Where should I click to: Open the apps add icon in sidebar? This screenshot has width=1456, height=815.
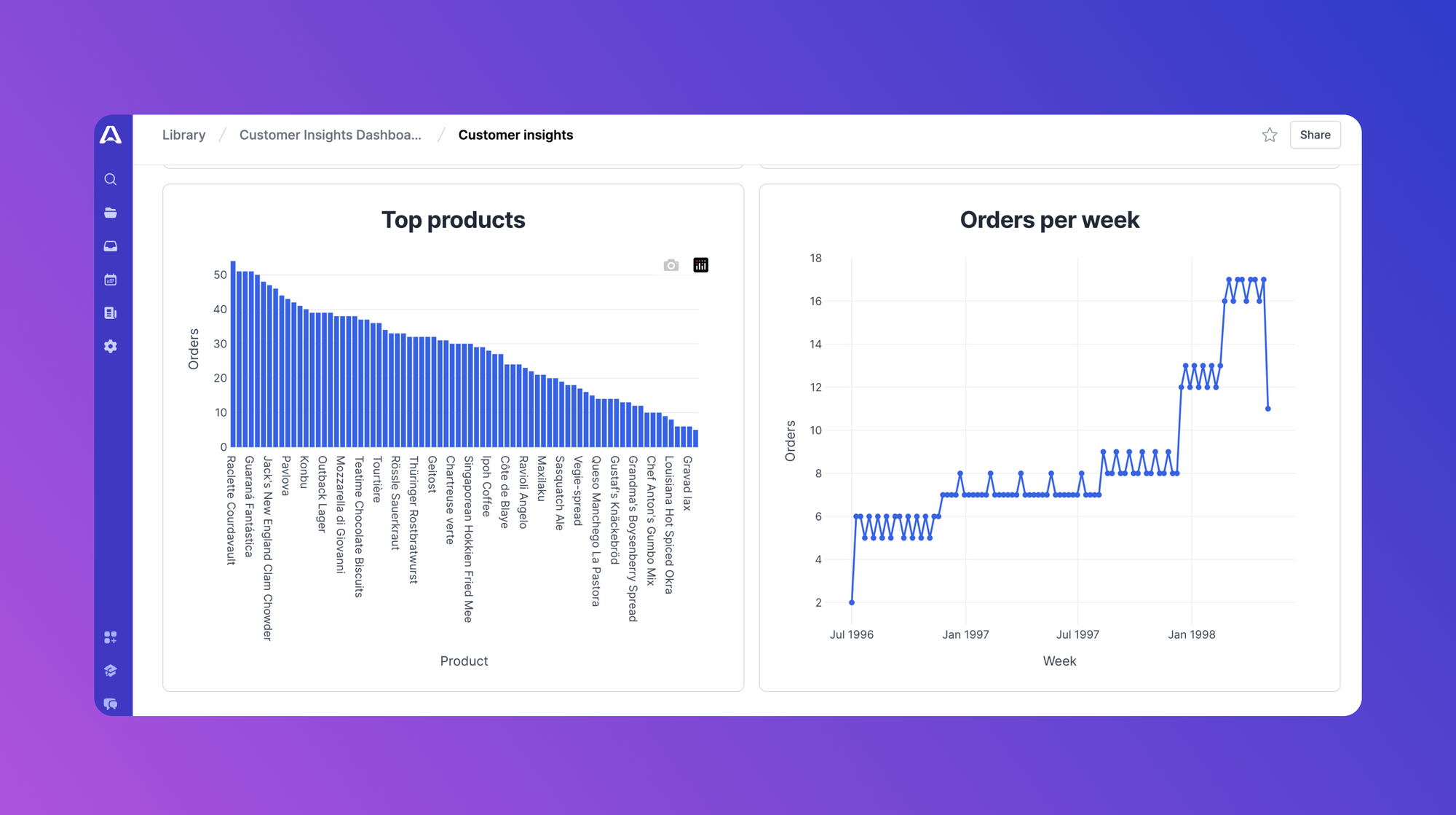tap(111, 637)
